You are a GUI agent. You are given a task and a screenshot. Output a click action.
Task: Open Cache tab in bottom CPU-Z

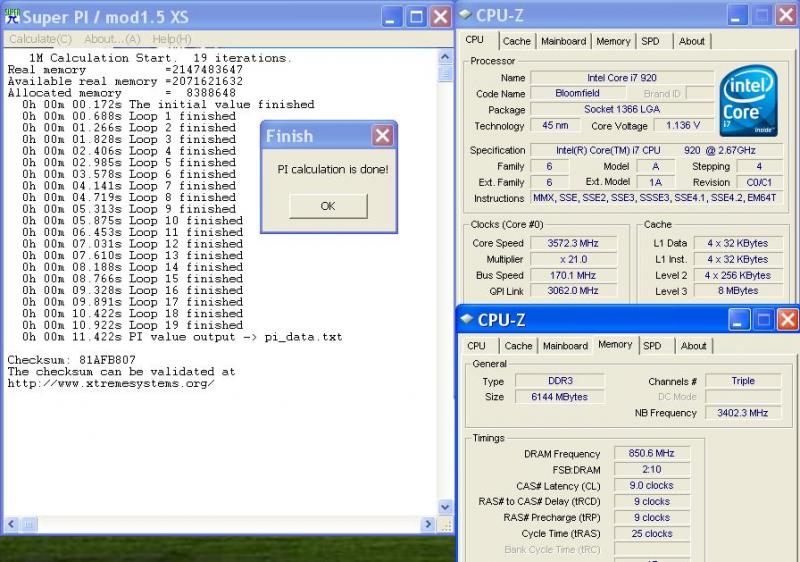tap(518, 346)
